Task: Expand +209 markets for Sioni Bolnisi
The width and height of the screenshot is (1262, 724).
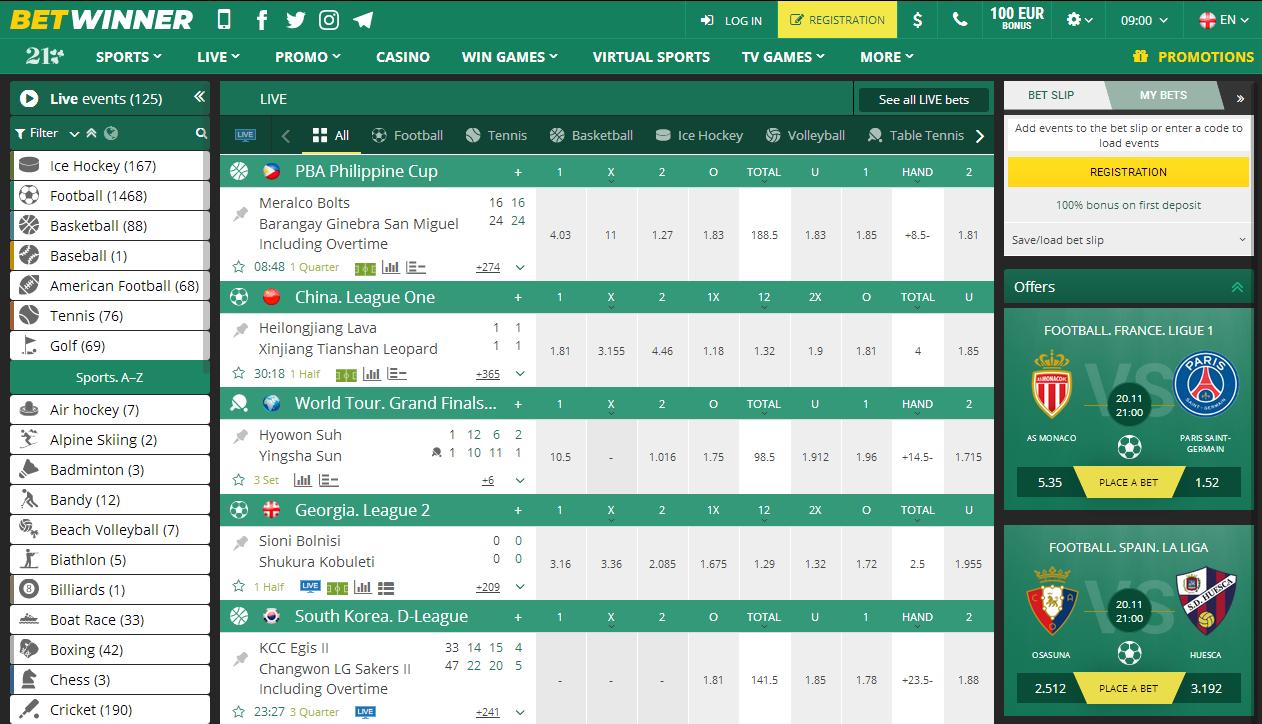Action: click(x=488, y=587)
